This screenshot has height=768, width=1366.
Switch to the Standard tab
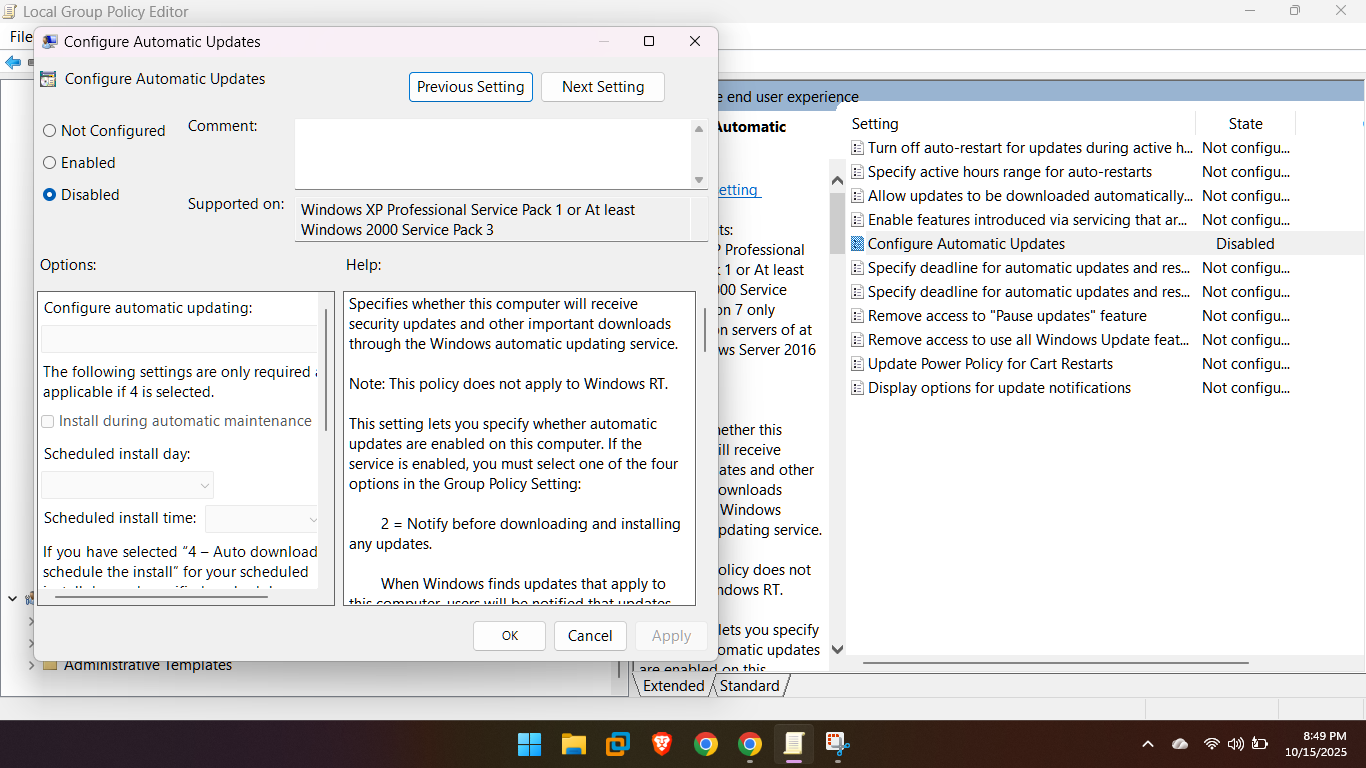749,686
